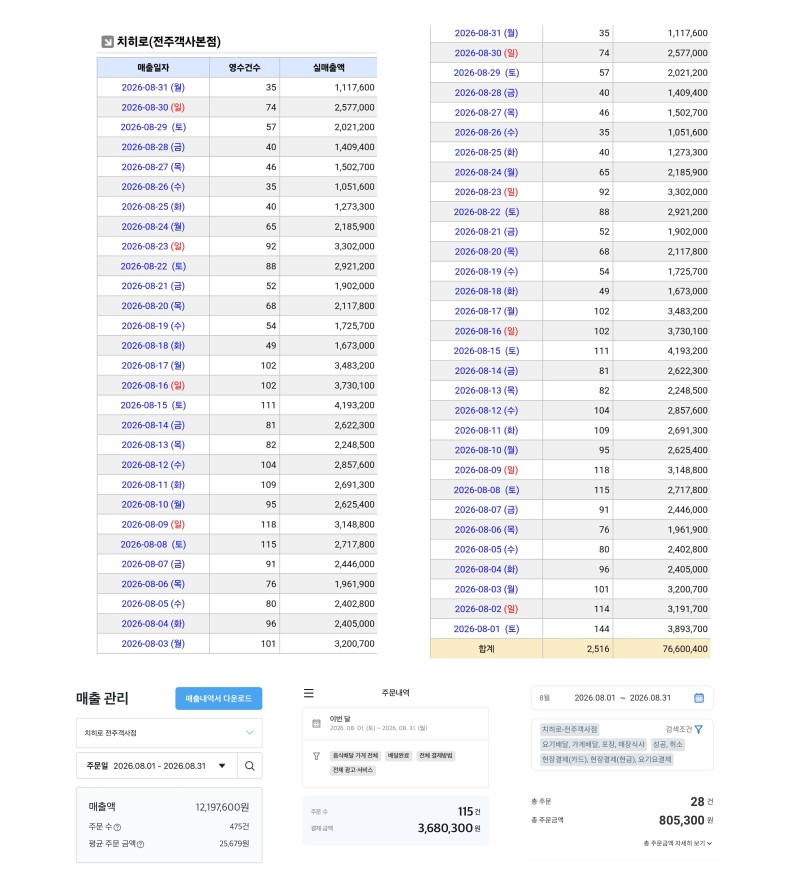Click the help icon next to 평균 주문 금액
The width and height of the screenshot is (800, 893).
(x=141, y=844)
